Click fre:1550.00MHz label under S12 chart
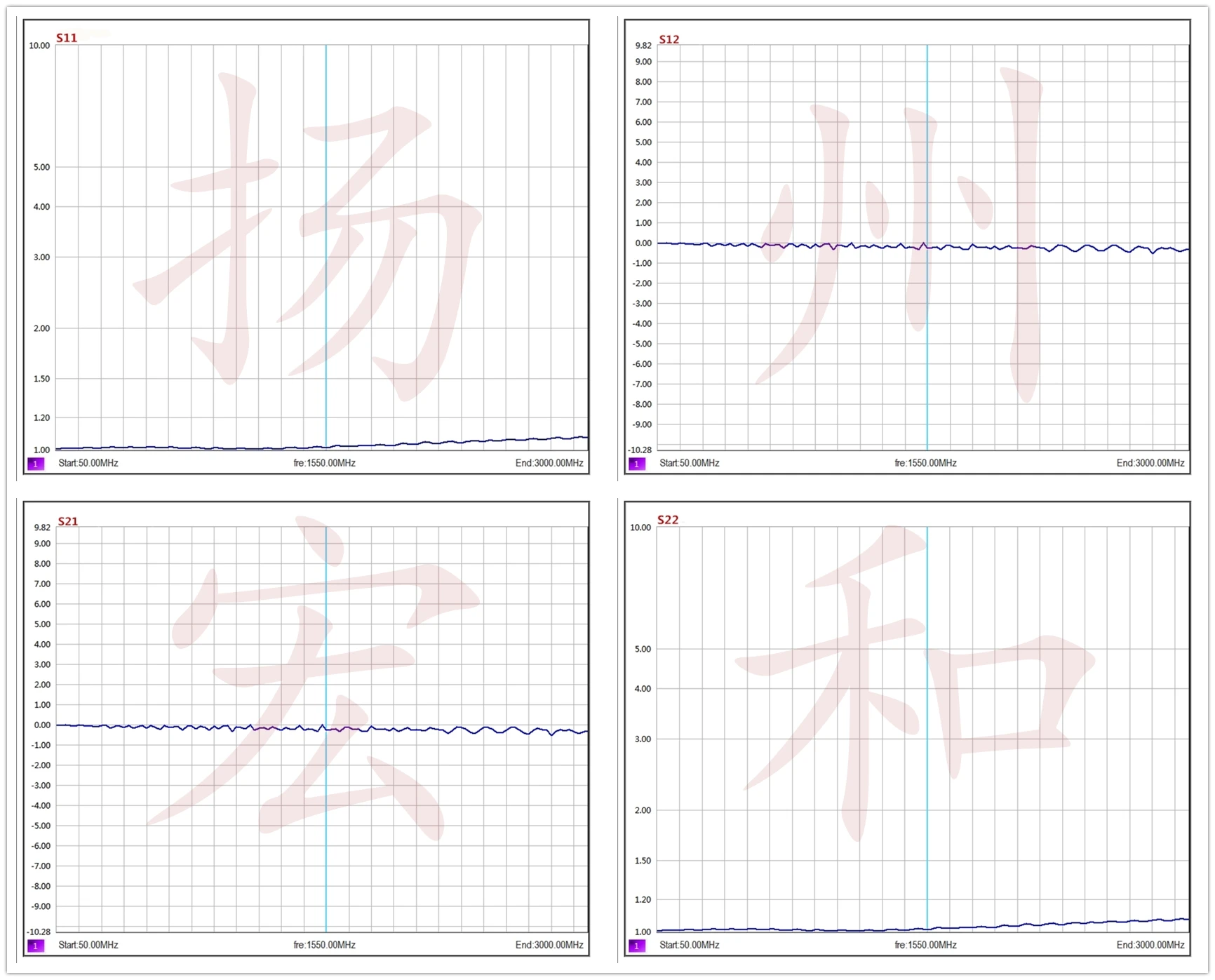Viewport: 1215px width, 980px height. tap(926, 463)
